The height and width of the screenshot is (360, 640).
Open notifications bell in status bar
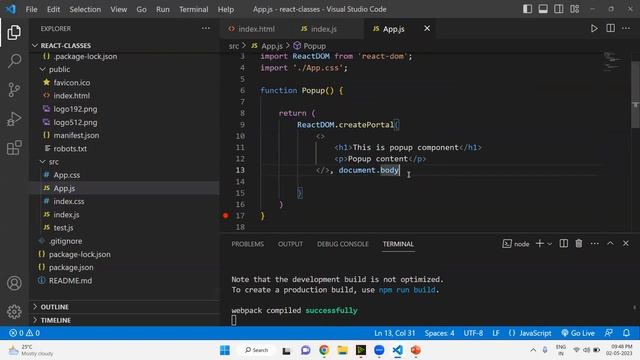point(626,333)
